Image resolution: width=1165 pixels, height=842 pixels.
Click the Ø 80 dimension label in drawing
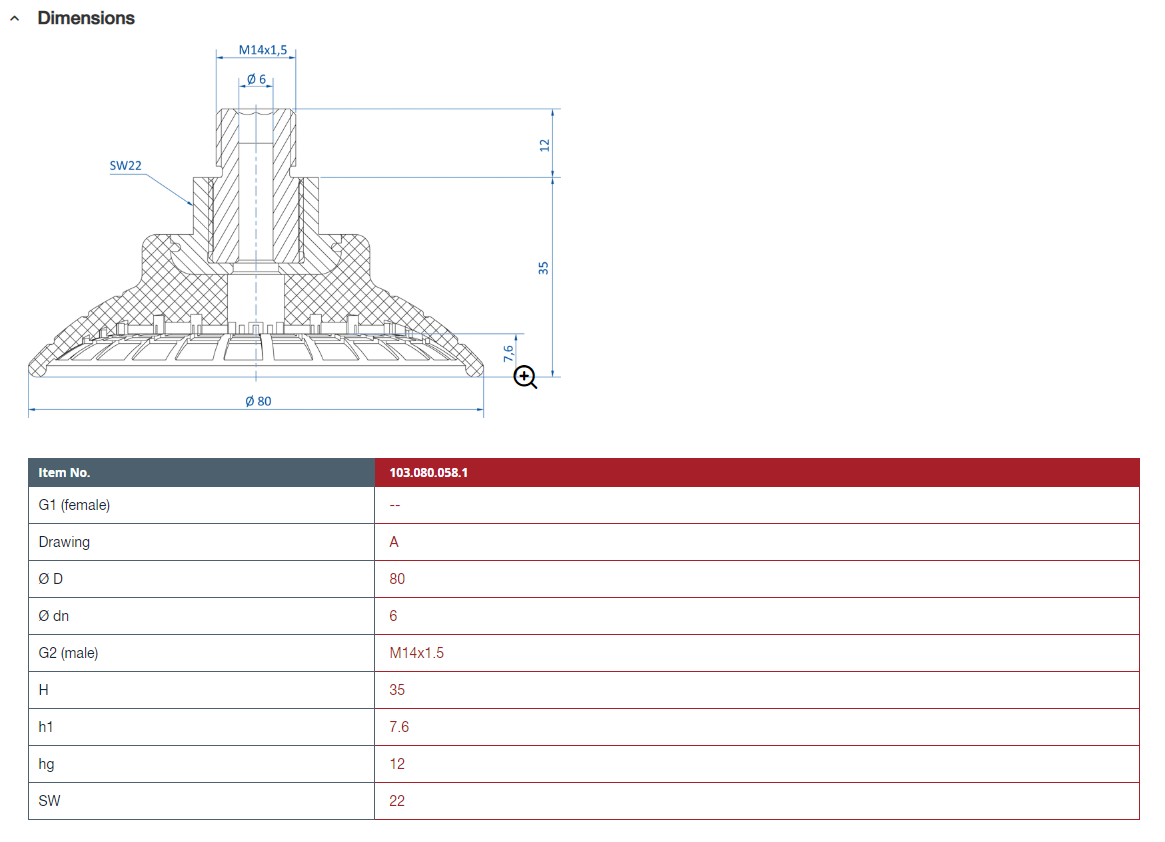coord(258,401)
